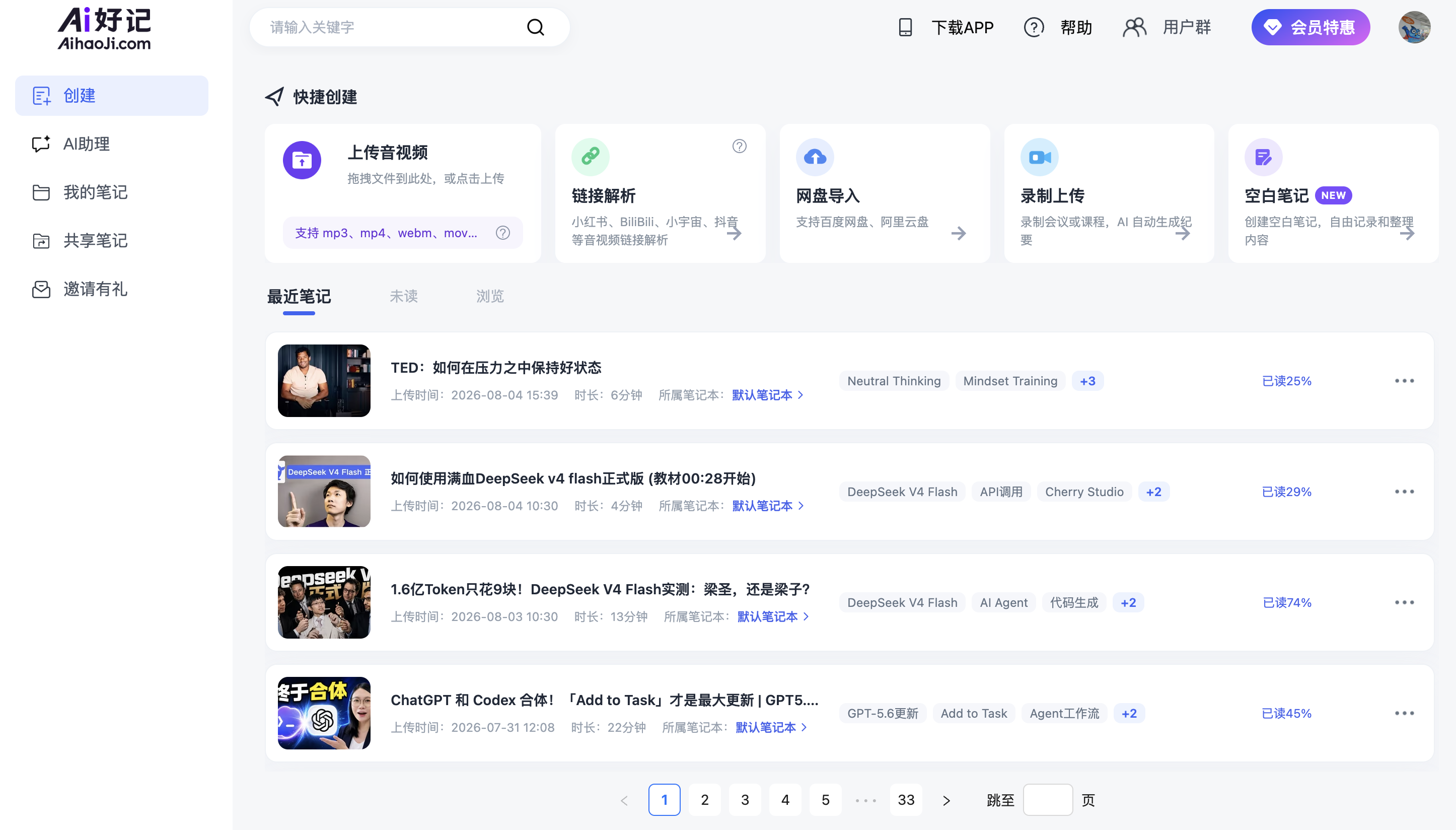This screenshot has height=830, width=1456.
Task: Click the arrow on 录制上传 card
Action: click(1183, 233)
